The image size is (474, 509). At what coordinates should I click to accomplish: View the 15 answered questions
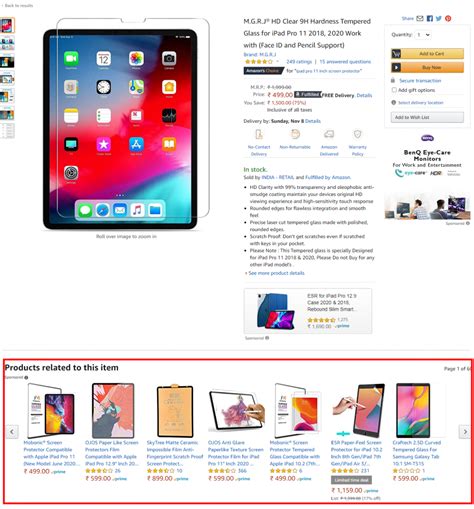click(x=345, y=62)
